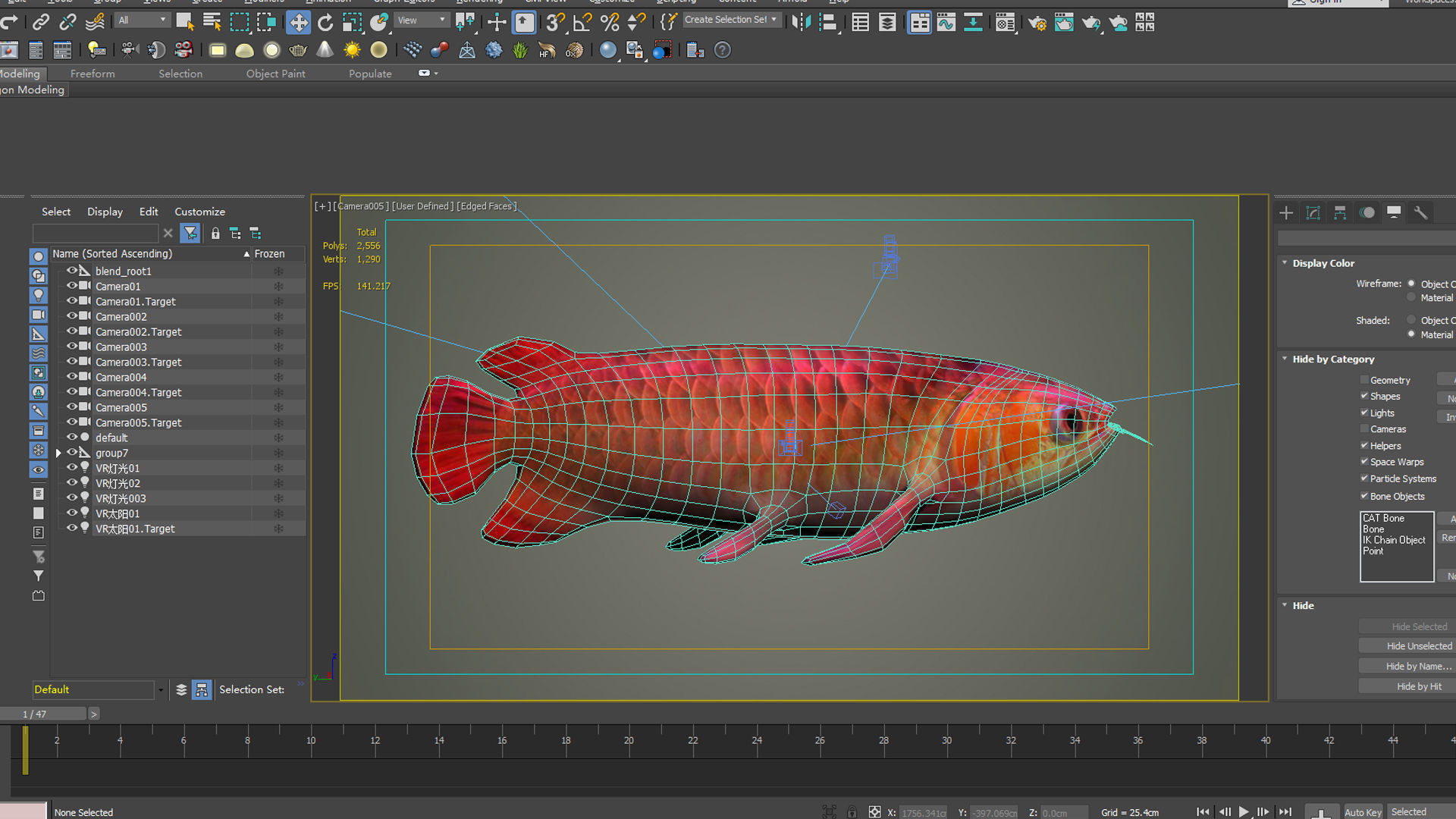Click the sunlight icon in toolbar
Viewport: 1456px width, 819px height.
pos(352,50)
